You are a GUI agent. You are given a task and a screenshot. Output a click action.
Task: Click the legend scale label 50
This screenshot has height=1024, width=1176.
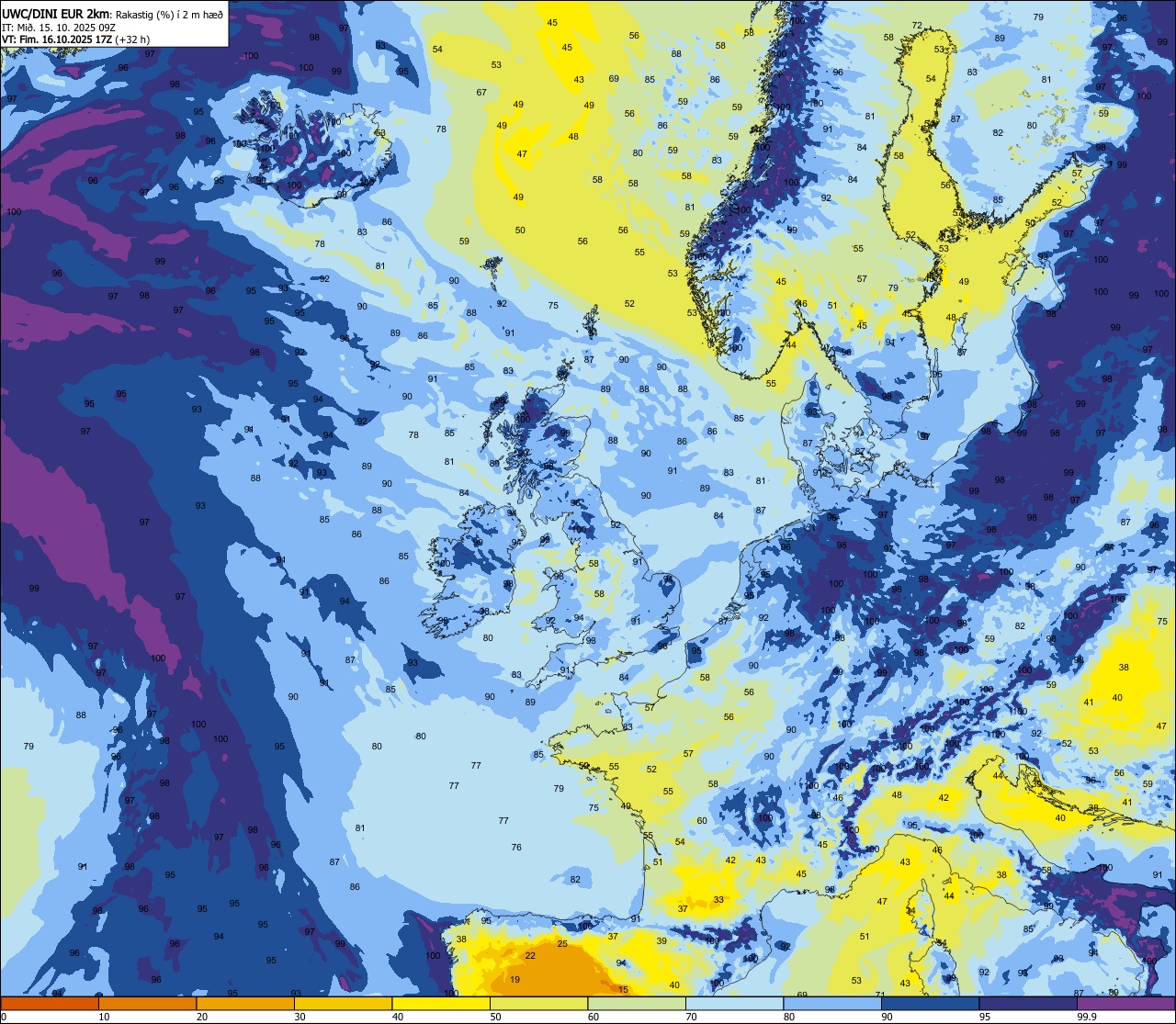pos(495,1017)
